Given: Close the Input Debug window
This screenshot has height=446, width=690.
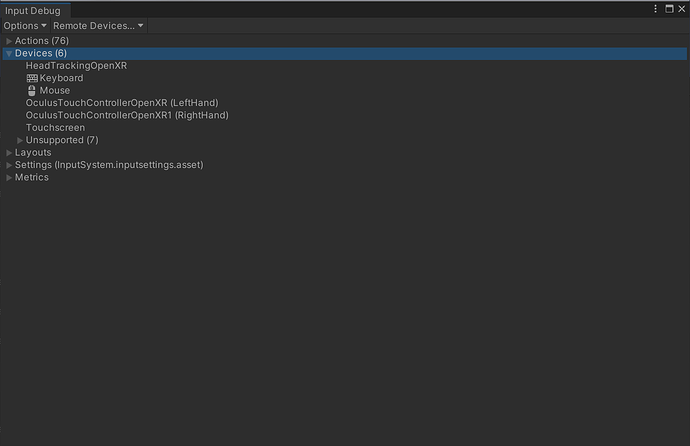Looking at the screenshot, I should coord(681,9).
